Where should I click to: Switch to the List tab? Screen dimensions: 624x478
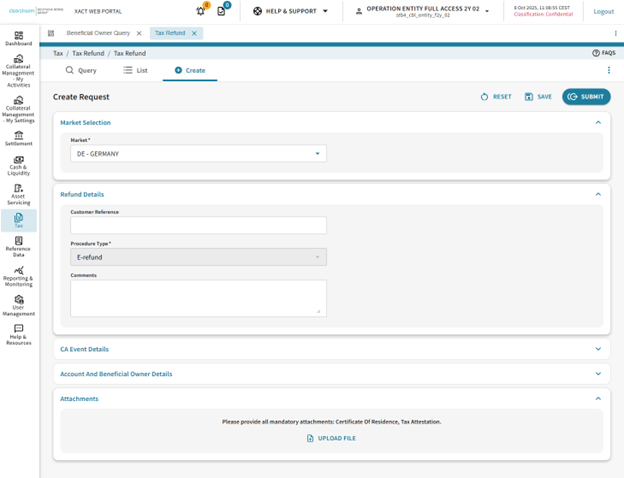[x=135, y=70]
